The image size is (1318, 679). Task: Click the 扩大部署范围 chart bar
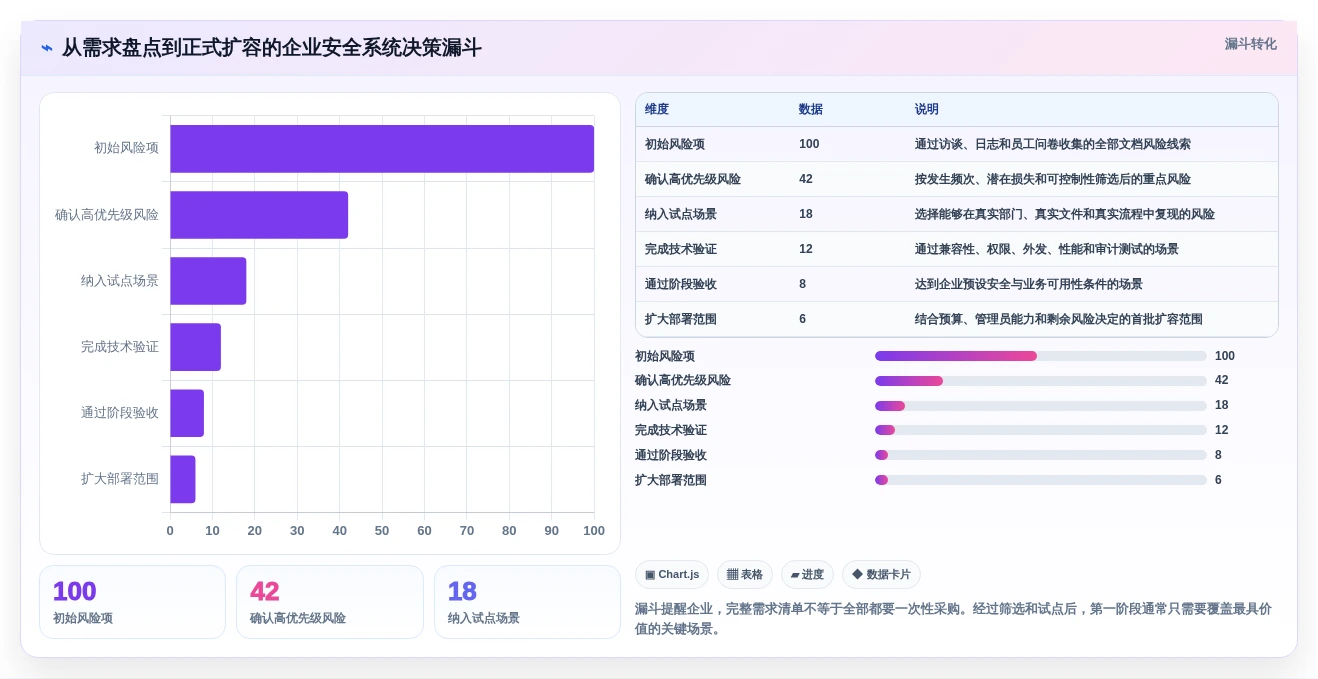[x=183, y=479]
